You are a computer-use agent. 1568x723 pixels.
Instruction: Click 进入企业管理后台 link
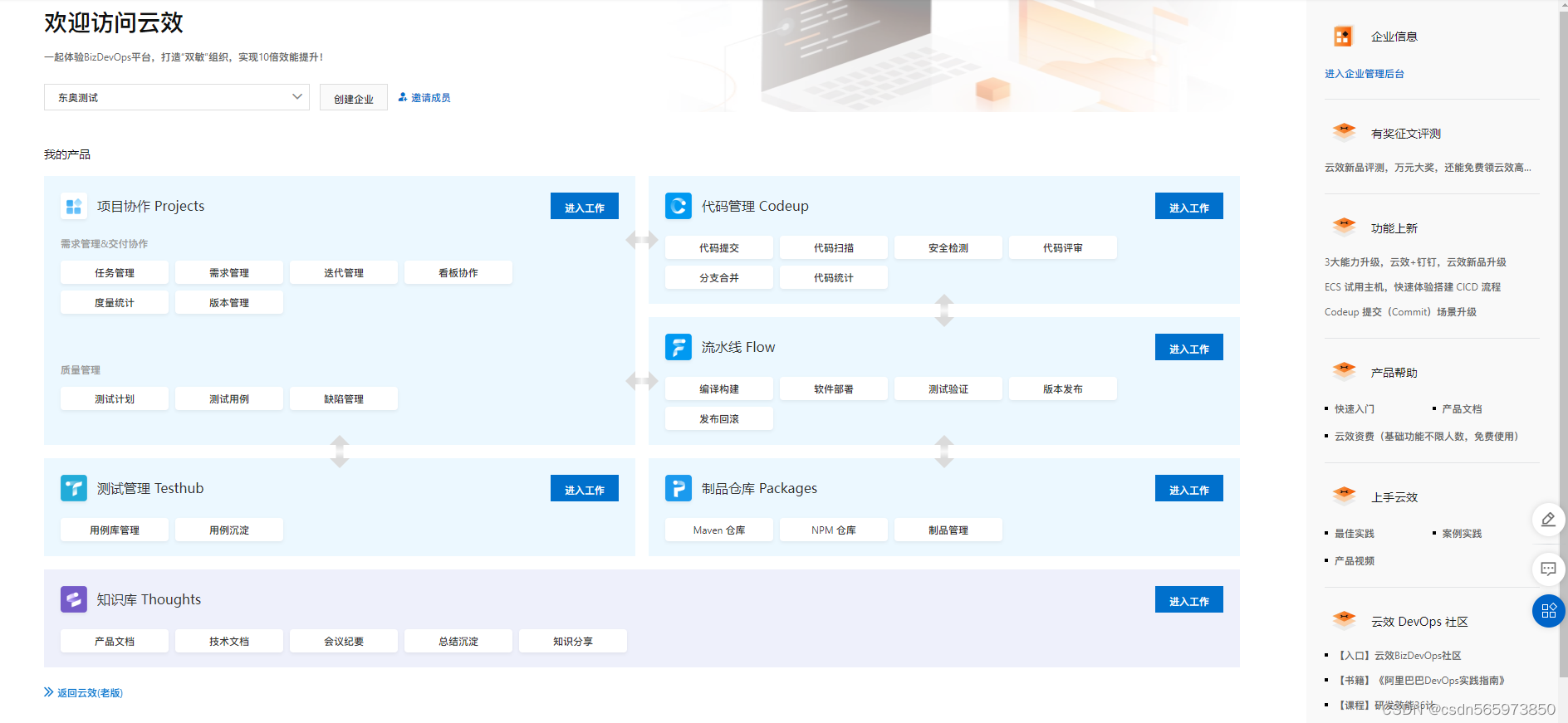tap(1365, 74)
